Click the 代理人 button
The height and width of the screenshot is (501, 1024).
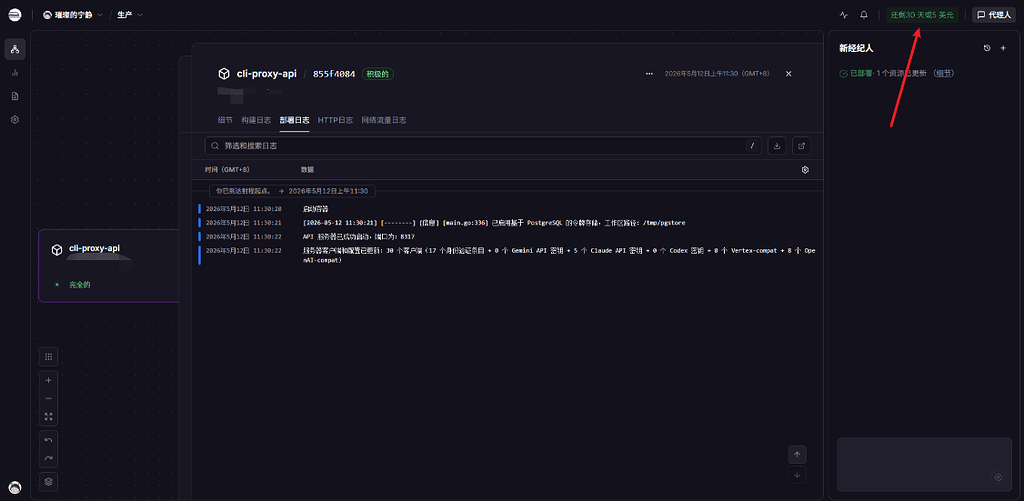(x=993, y=14)
